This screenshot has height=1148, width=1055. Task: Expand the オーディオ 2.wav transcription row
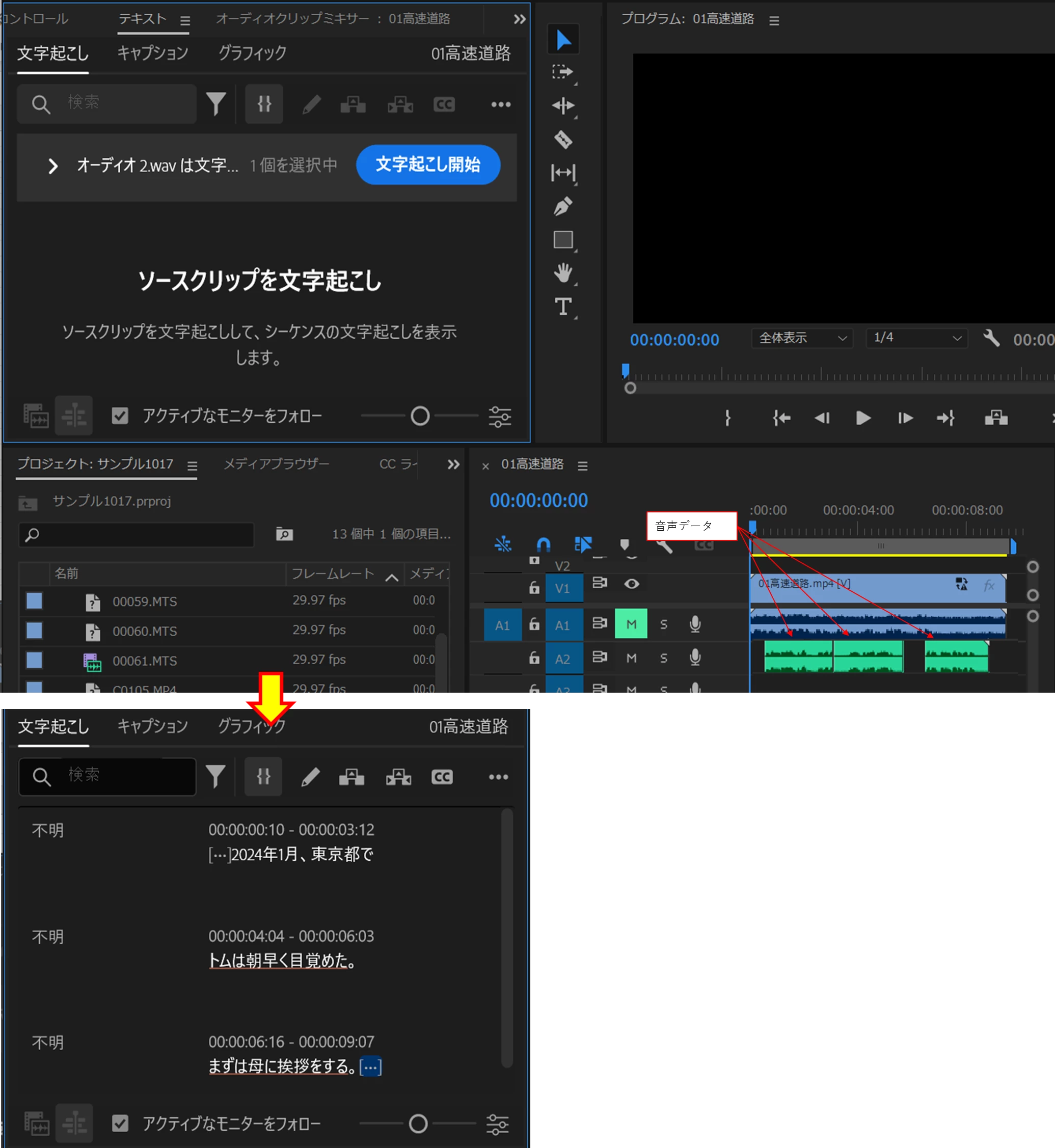[52, 166]
